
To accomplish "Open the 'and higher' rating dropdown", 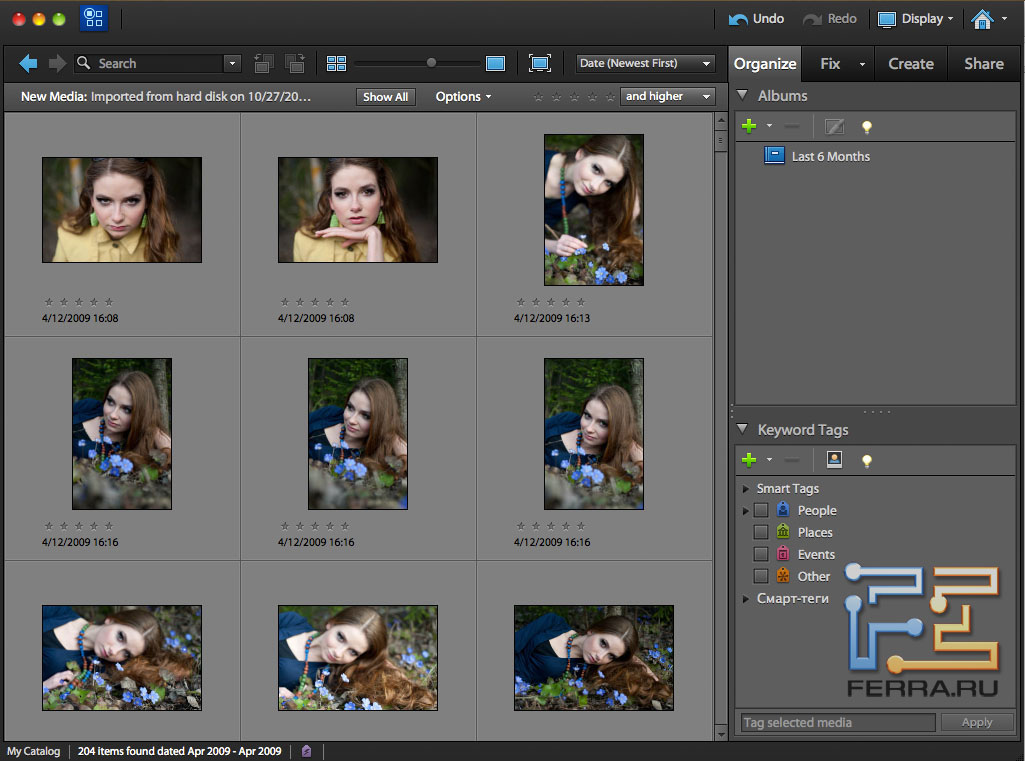I will pyautogui.click(x=667, y=97).
